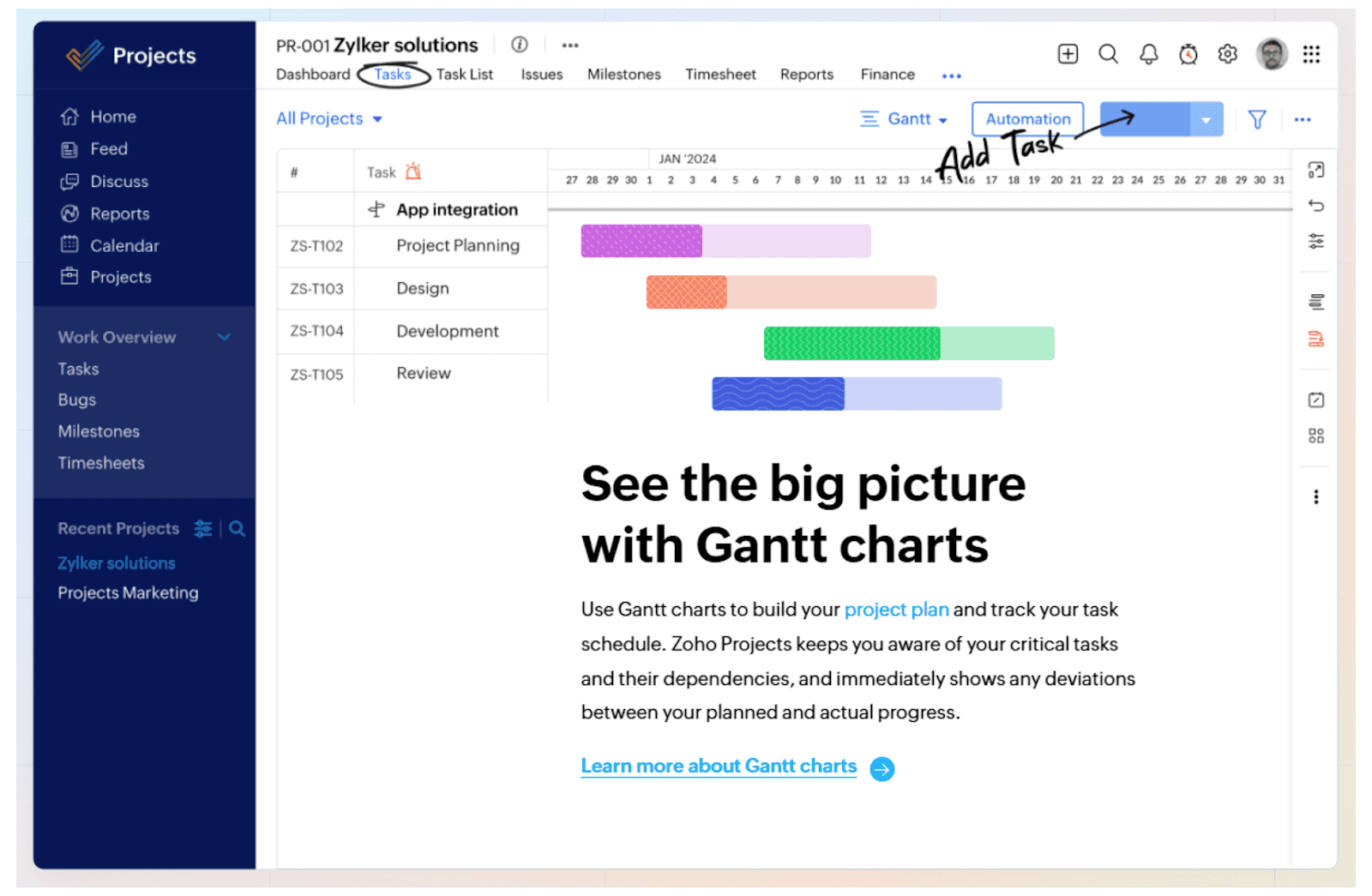Click the task reminder alarm icon

click(x=413, y=171)
